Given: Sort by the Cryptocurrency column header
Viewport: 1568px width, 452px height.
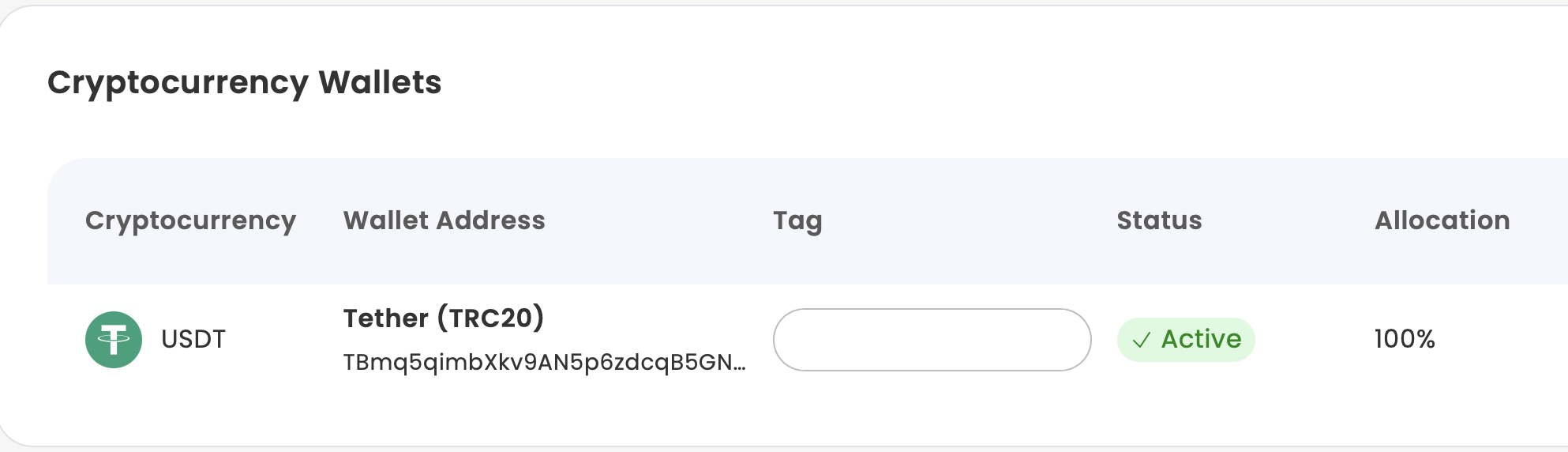Looking at the screenshot, I should [x=190, y=220].
